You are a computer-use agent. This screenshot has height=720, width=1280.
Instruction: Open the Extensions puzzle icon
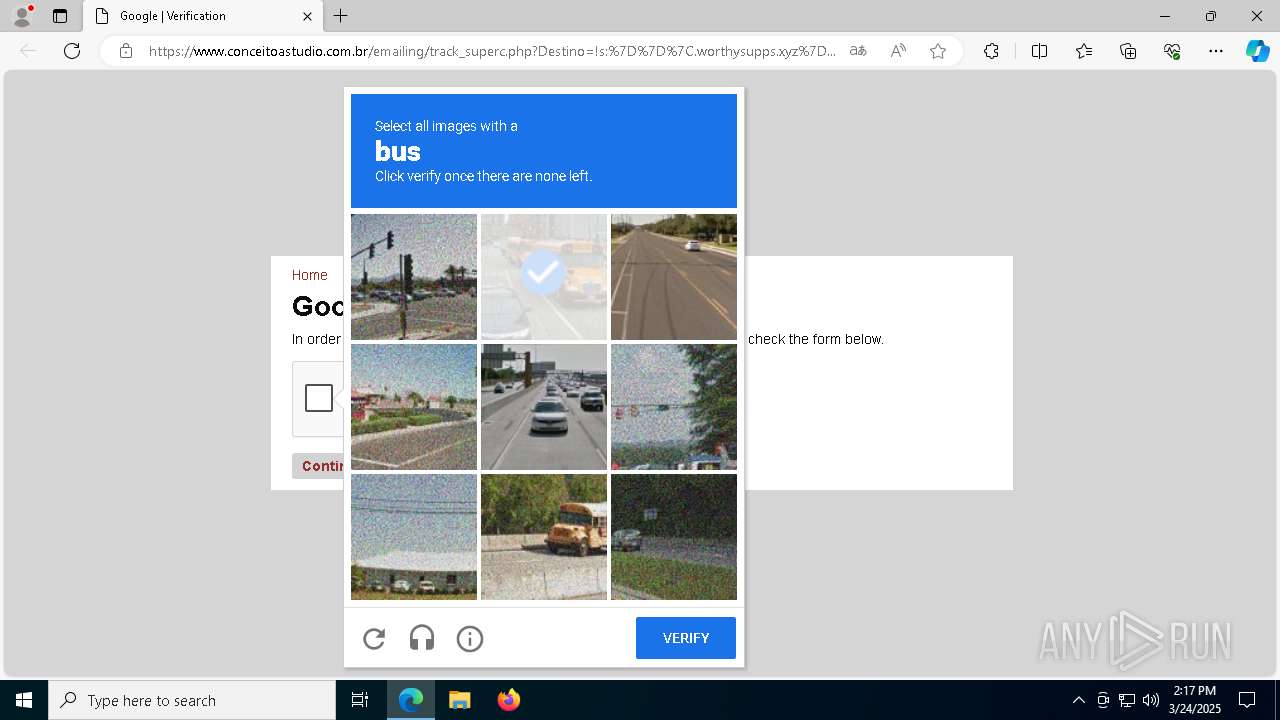click(991, 51)
